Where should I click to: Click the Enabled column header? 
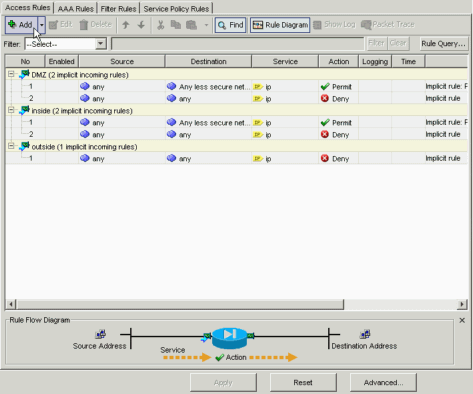click(x=62, y=62)
